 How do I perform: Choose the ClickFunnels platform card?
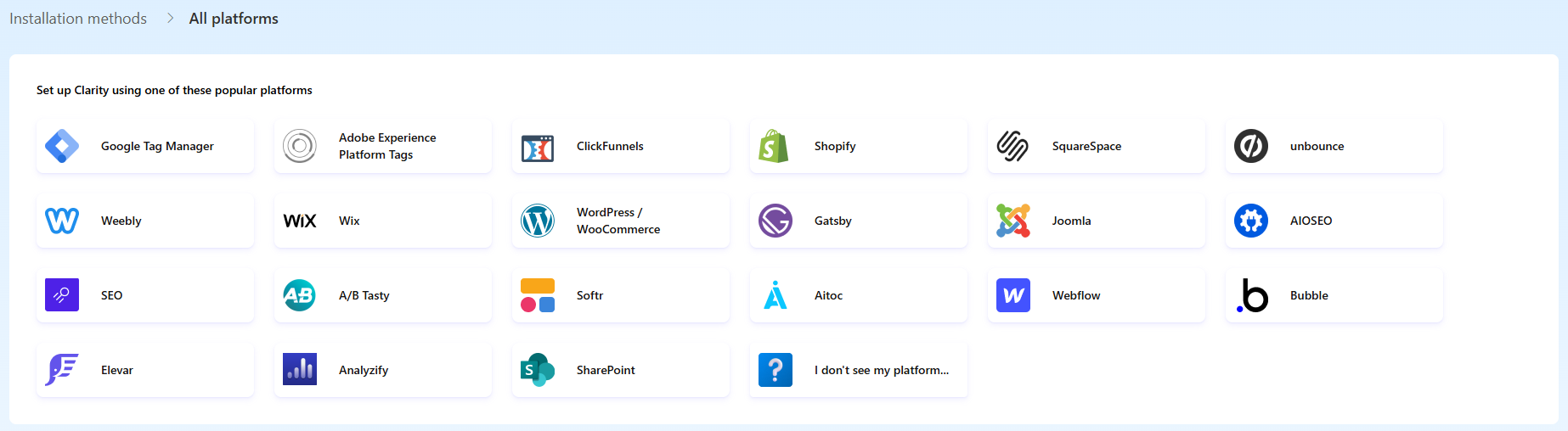coord(621,146)
